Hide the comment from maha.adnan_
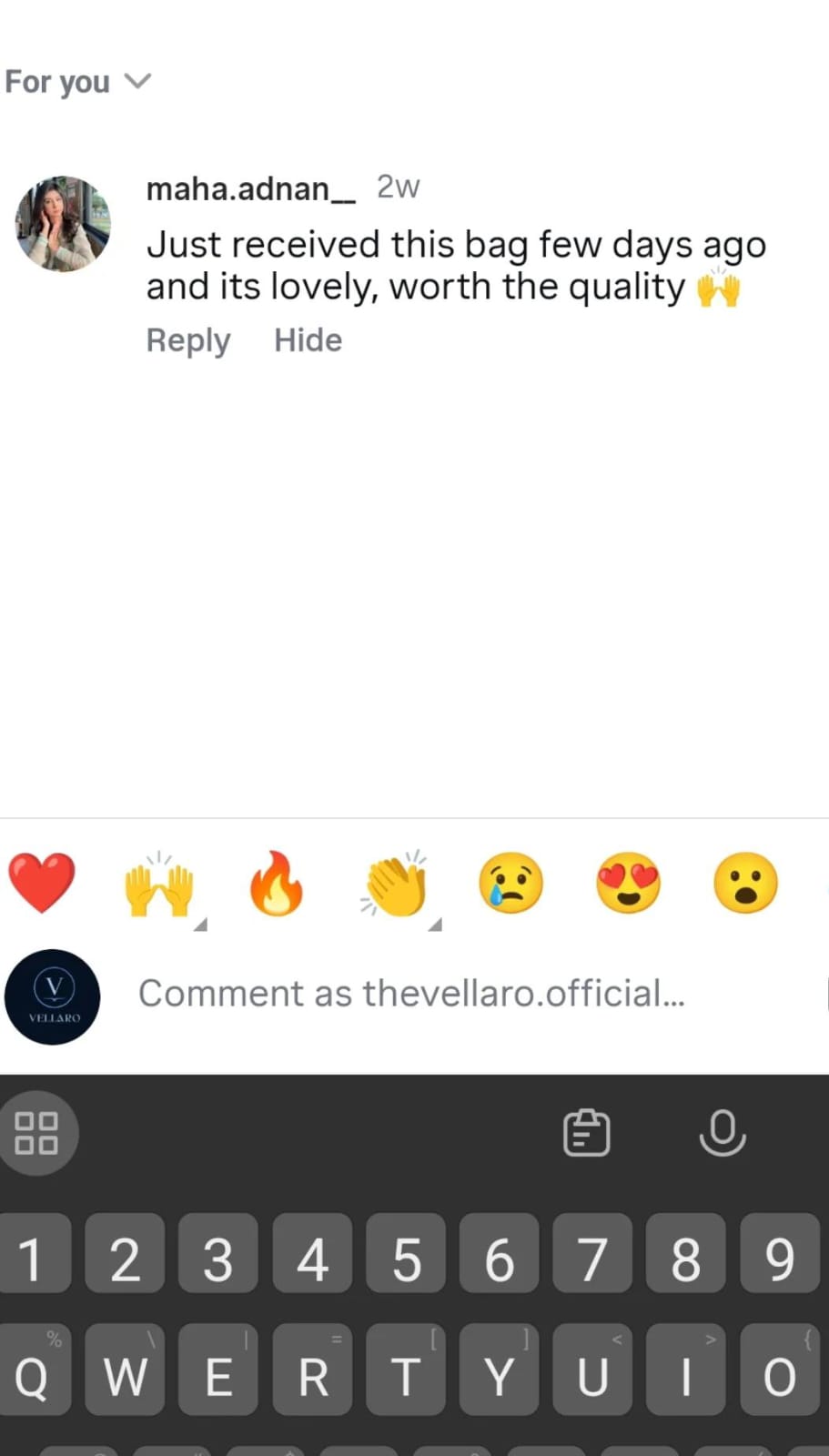Screen dimensions: 829x1456 pyautogui.click(x=308, y=340)
